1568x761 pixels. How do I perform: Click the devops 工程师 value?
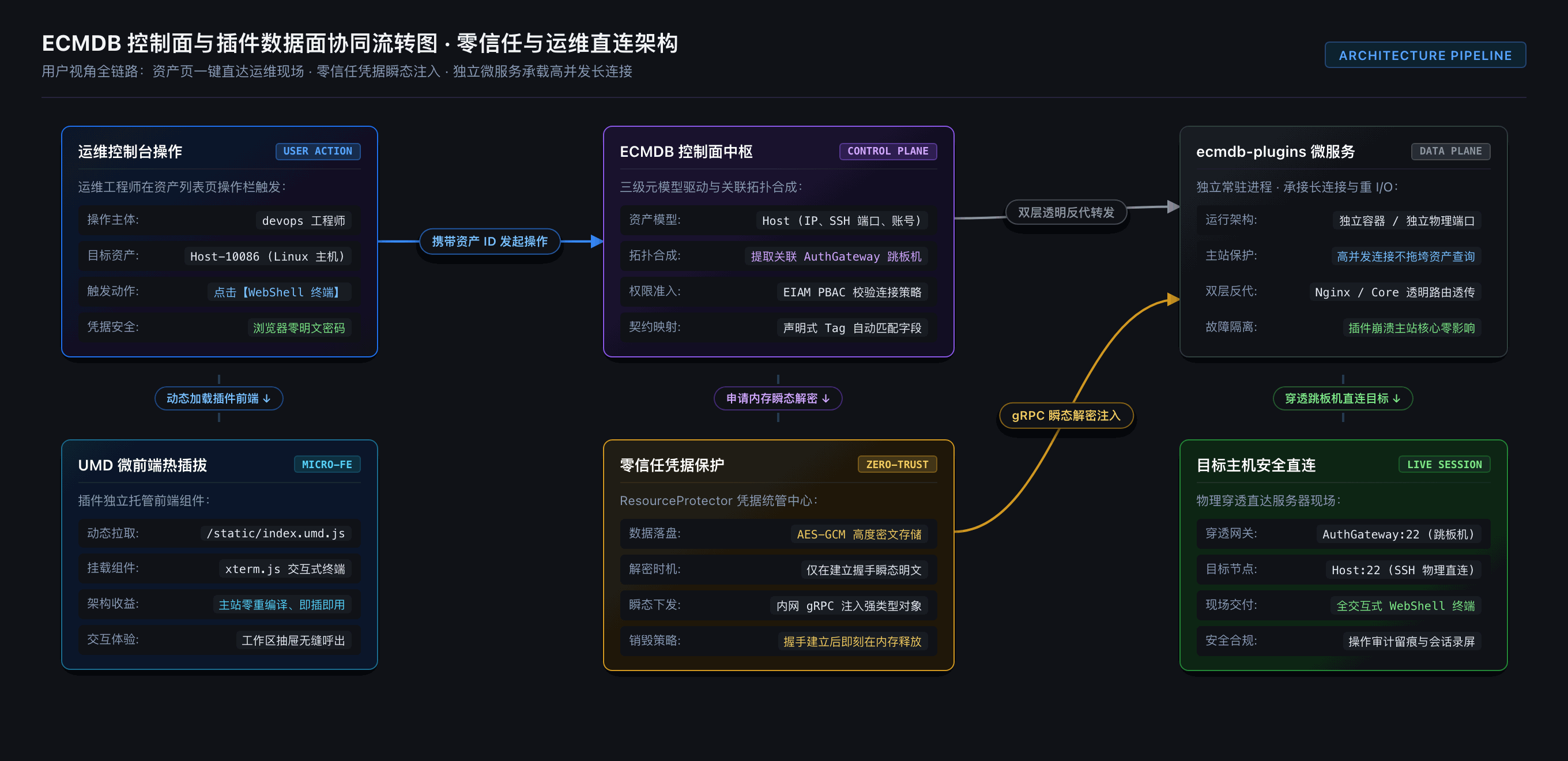(x=303, y=220)
